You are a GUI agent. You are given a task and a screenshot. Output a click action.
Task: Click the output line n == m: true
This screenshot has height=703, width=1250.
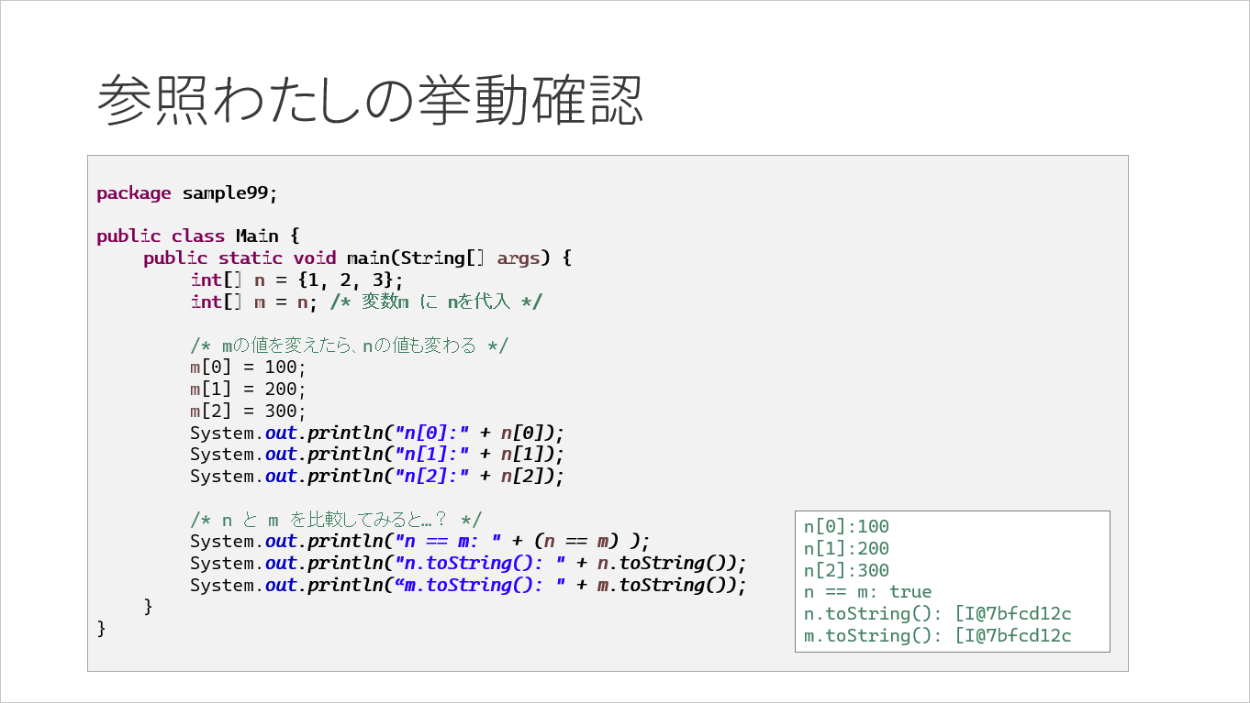pos(867,592)
